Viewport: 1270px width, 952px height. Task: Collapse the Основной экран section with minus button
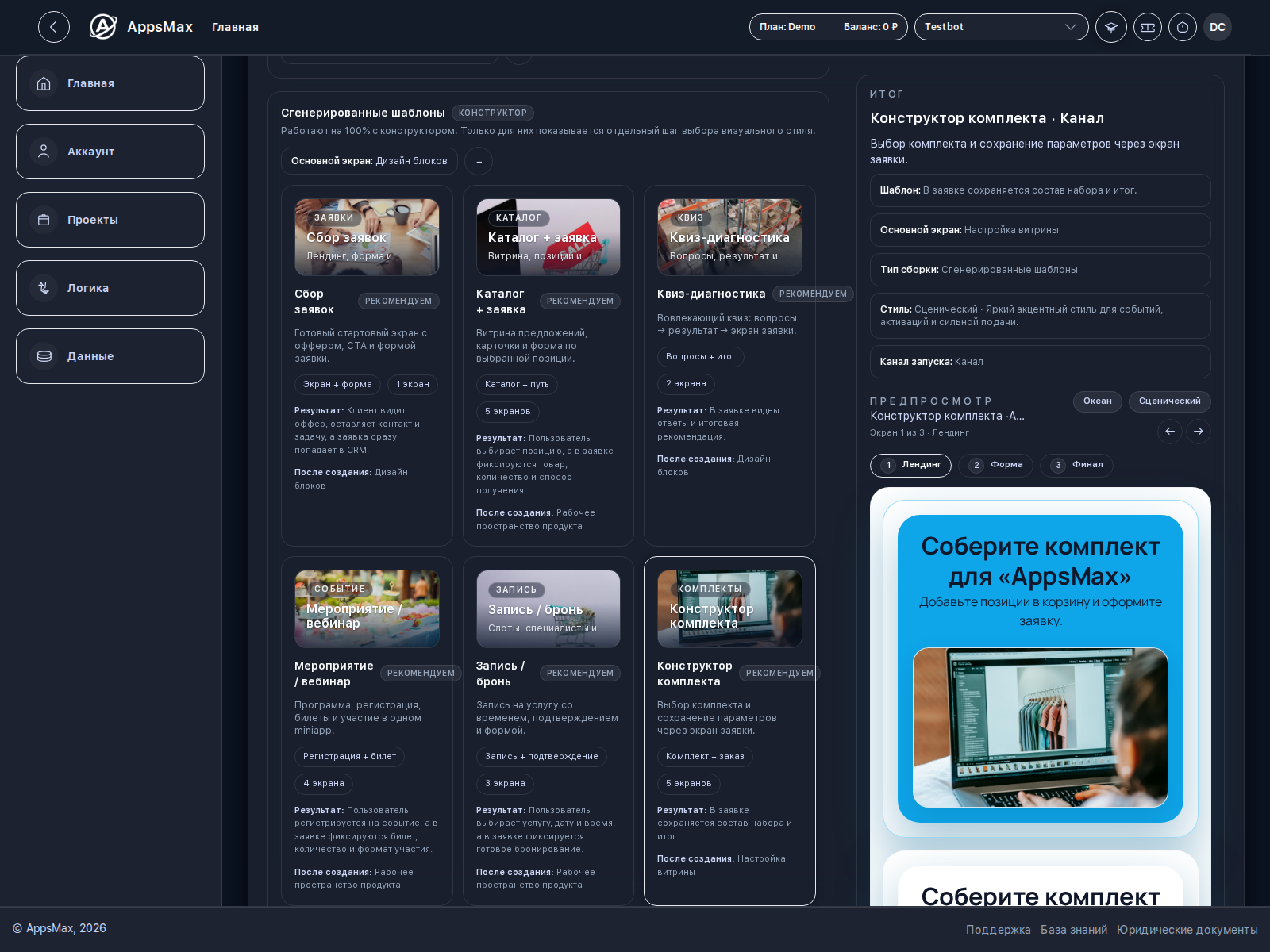[x=479, y=161]
